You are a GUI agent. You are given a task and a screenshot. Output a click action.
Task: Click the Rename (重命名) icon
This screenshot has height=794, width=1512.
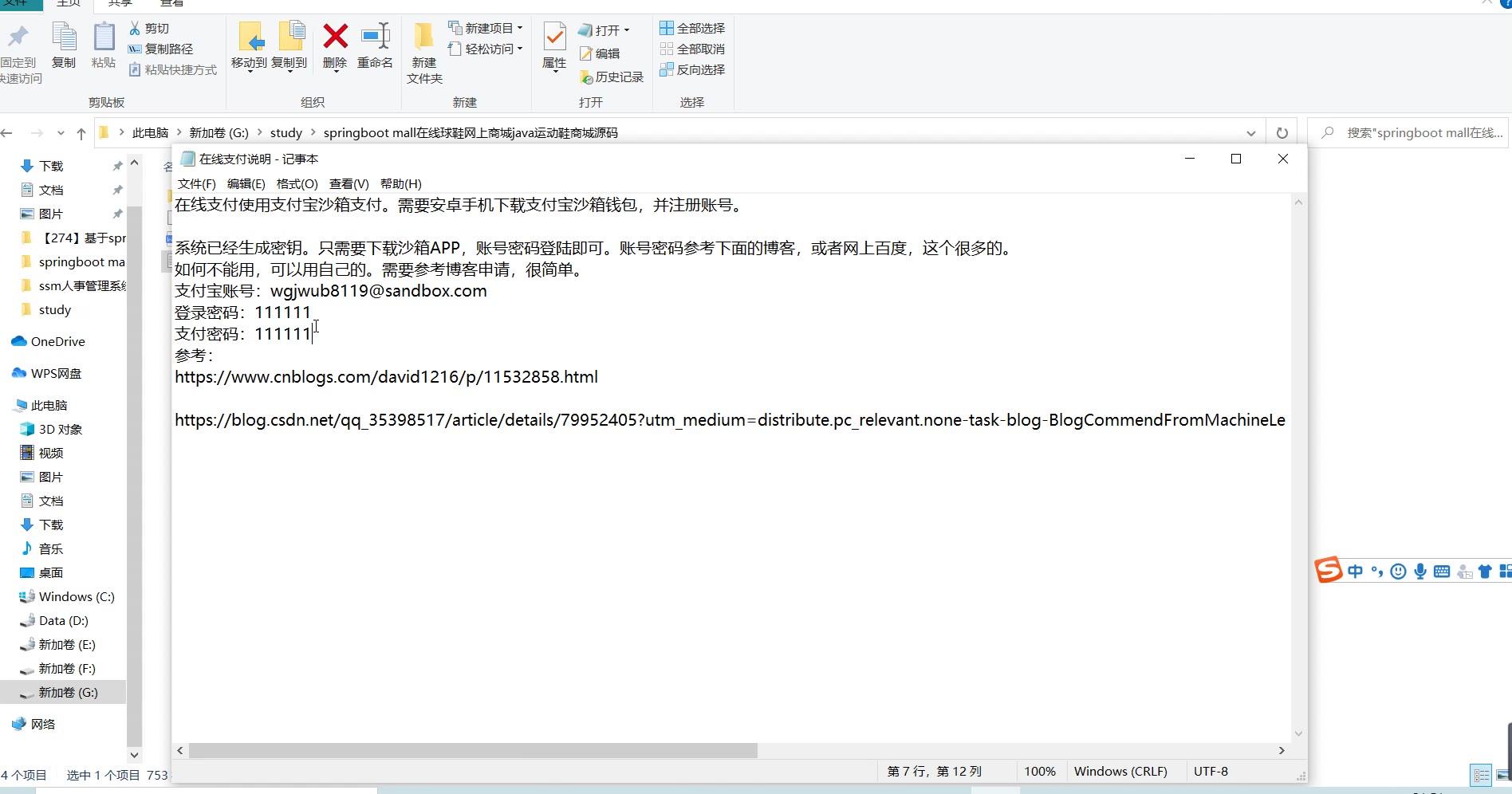[375, 37]
